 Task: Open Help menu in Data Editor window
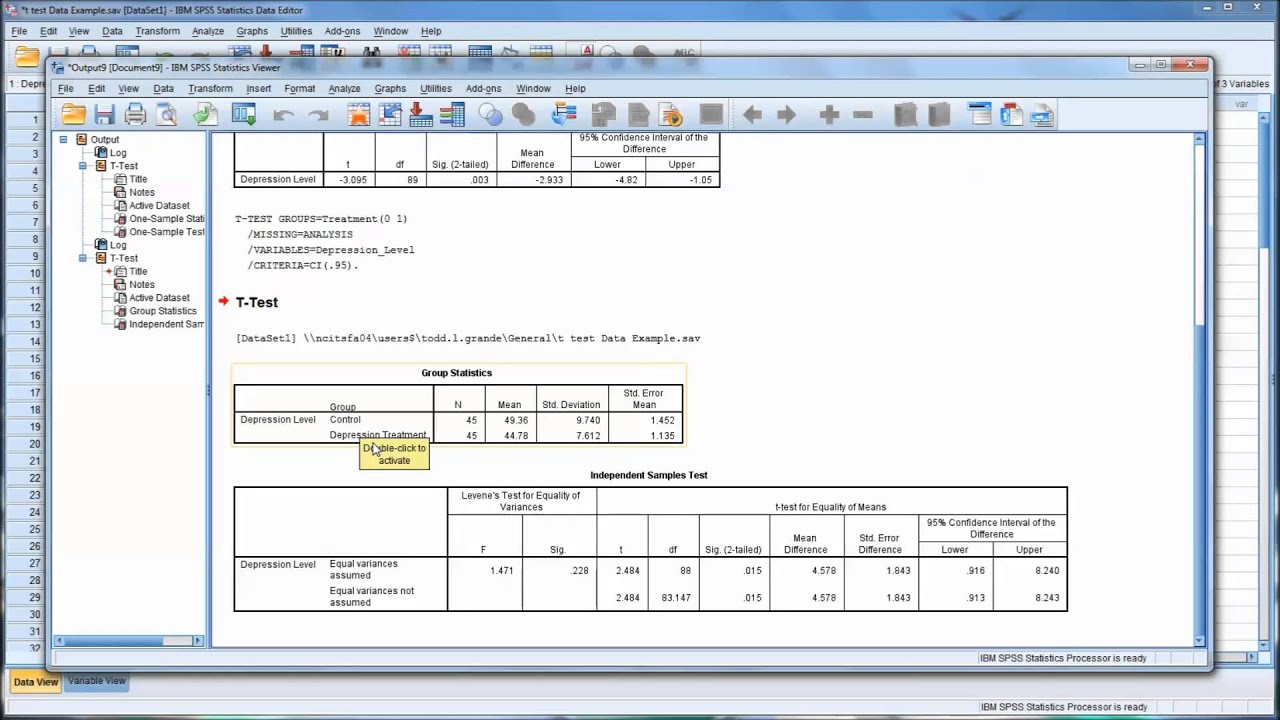[431, 31]
